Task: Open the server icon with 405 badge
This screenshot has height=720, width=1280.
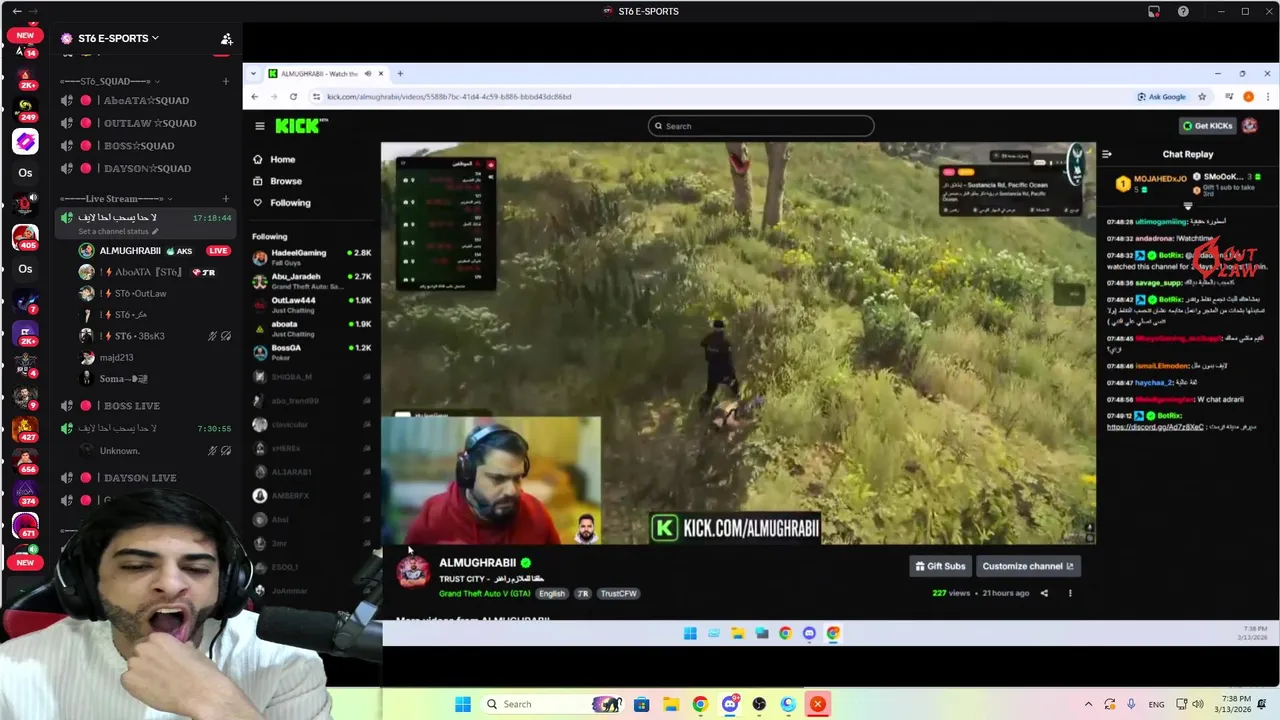Action: 25,238
